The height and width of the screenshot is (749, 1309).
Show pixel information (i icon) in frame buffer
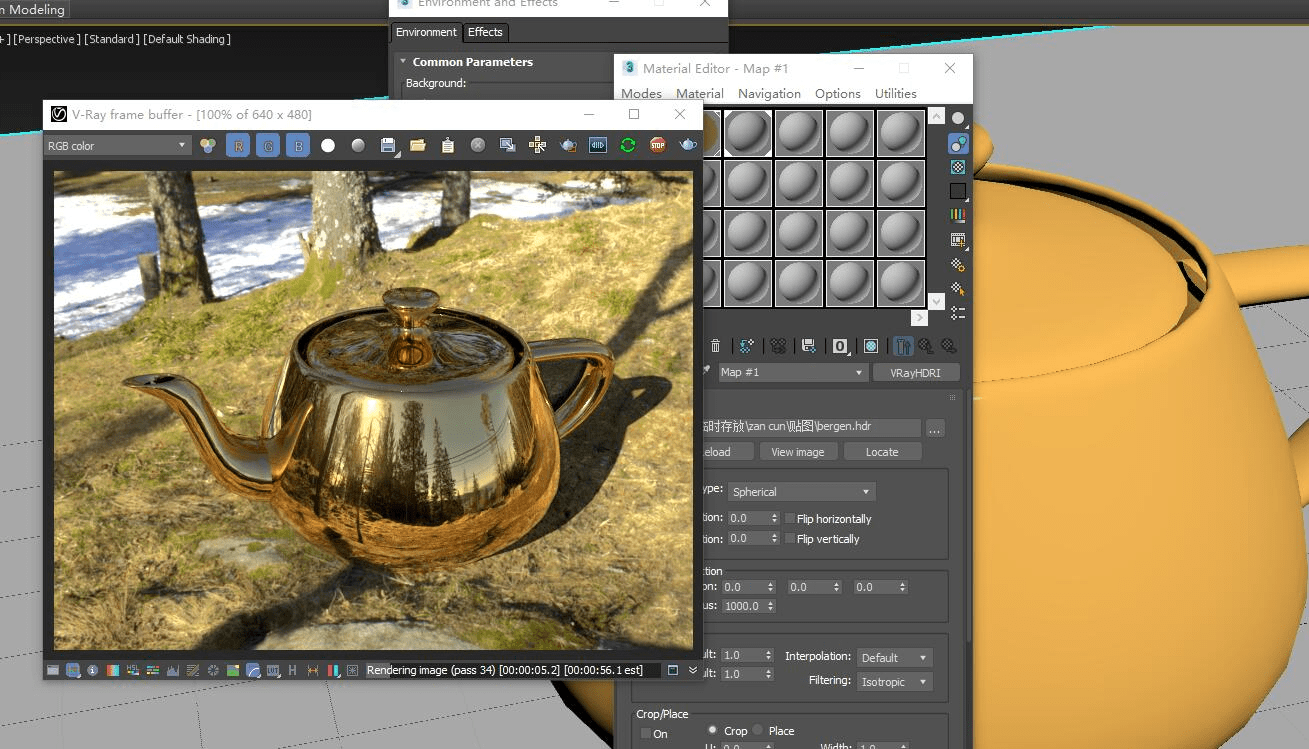point(92,670)
